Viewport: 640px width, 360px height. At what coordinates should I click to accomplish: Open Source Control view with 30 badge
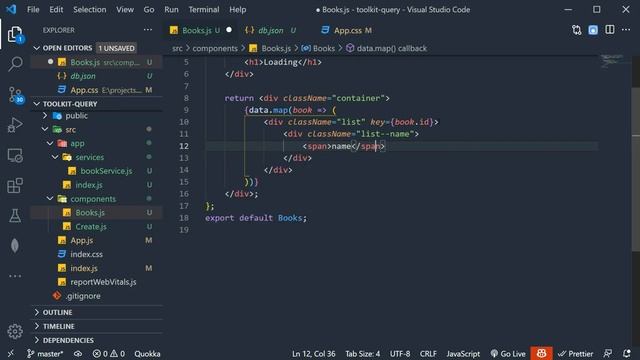[x=15, y=95]
